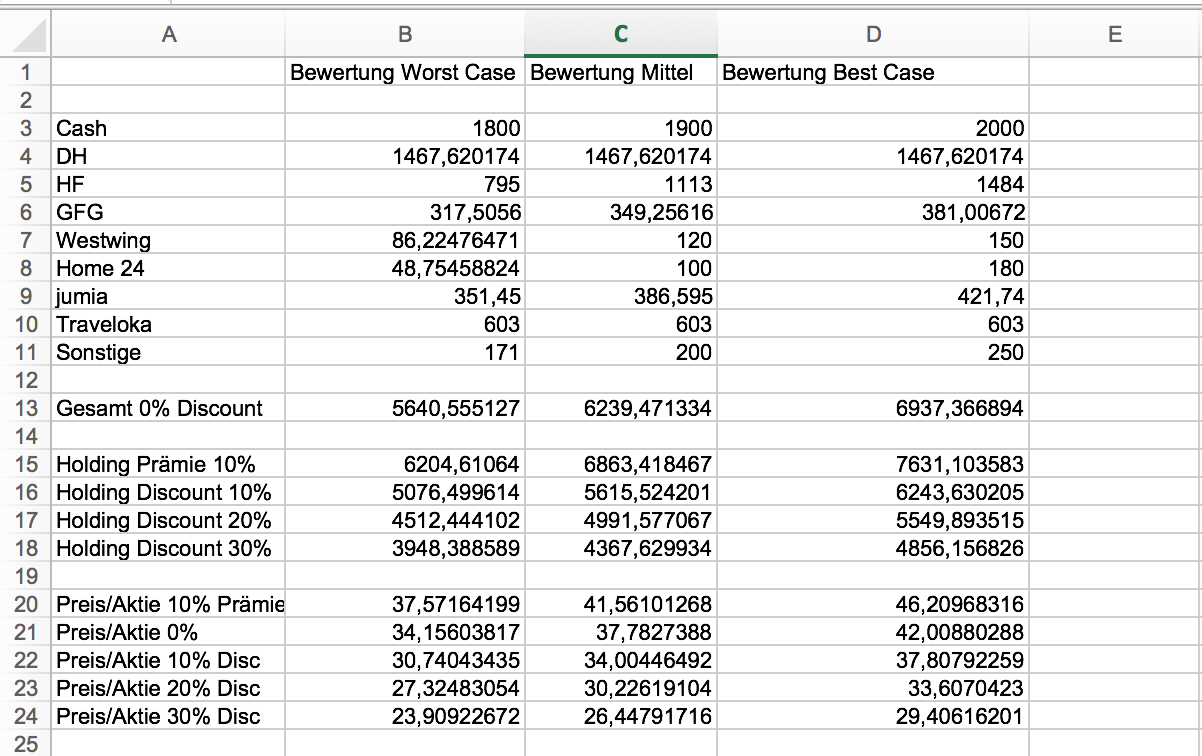Select column D header

pos(873,35)
